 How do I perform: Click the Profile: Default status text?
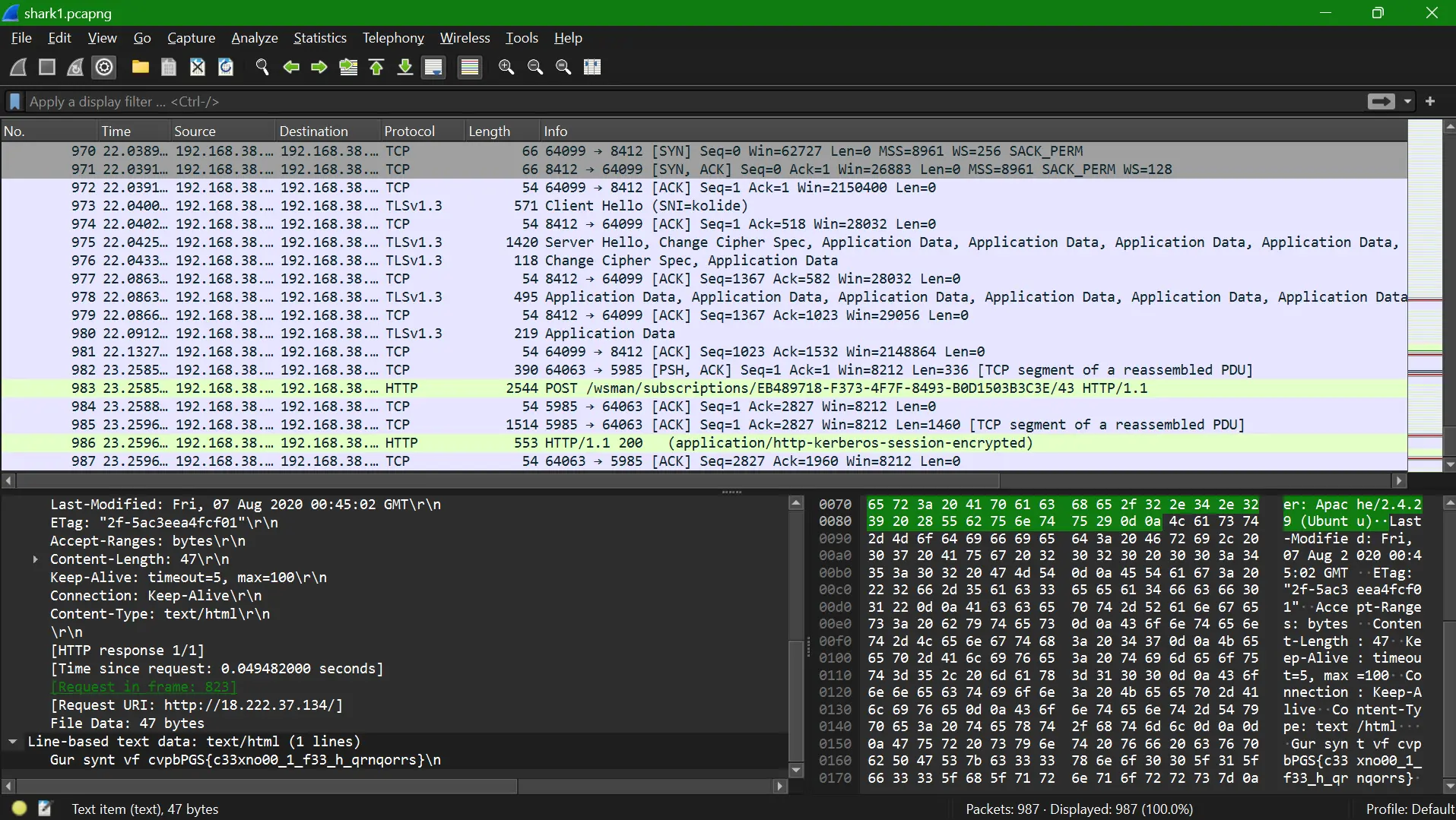coord(1410,809)
